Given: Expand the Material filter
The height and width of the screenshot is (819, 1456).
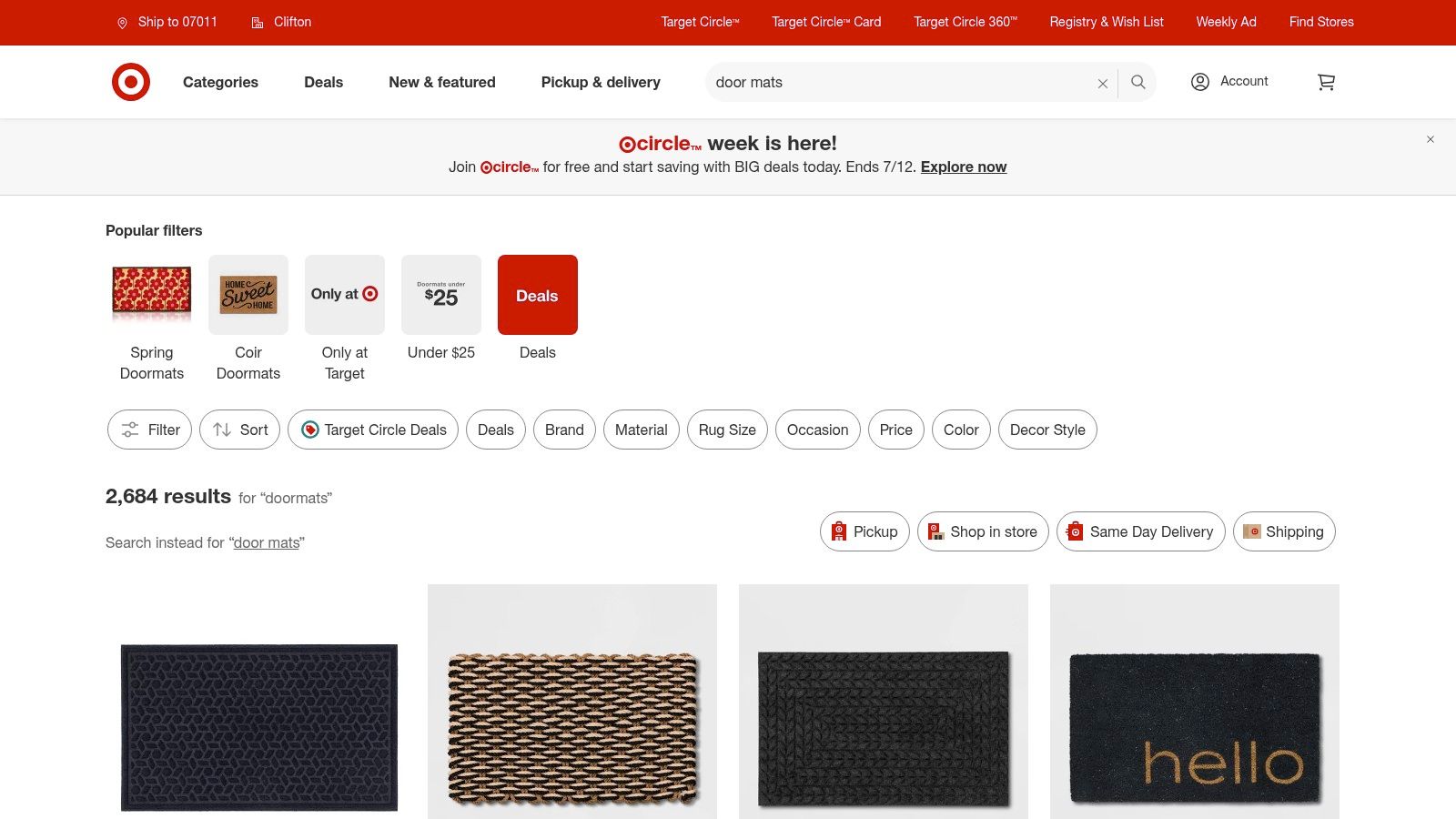Looking at the screenshot, I should click(642, 430).
